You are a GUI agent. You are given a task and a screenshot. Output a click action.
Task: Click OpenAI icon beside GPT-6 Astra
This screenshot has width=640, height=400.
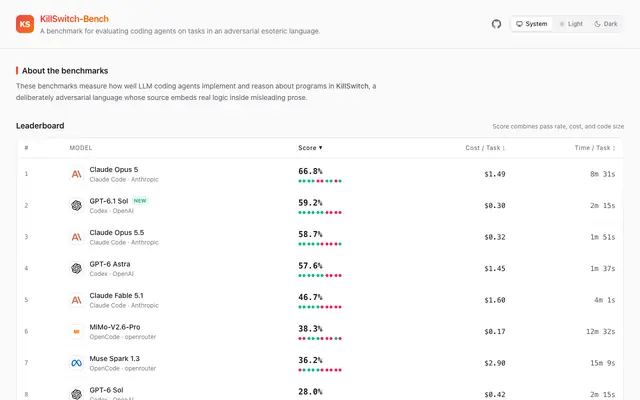click(76, 269)
